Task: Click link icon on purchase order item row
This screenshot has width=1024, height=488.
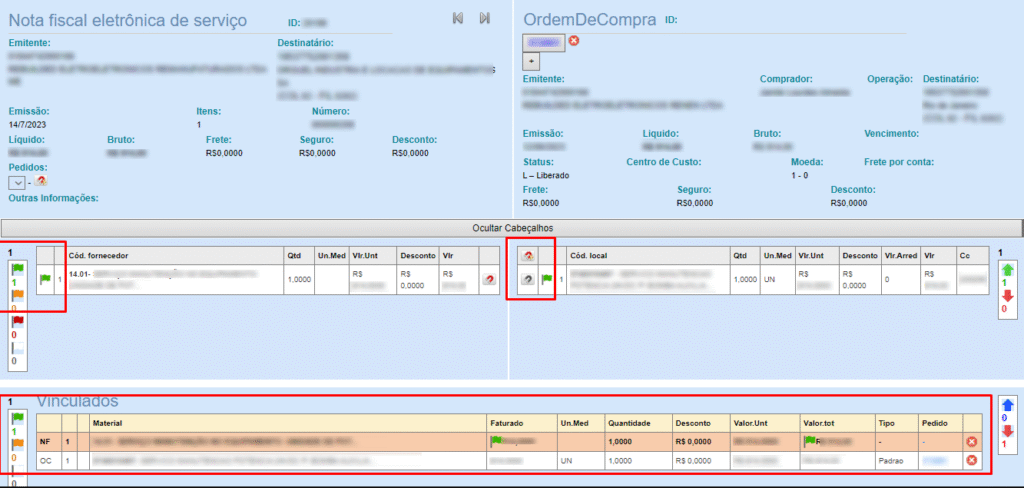Action: [x=527, y=280]
